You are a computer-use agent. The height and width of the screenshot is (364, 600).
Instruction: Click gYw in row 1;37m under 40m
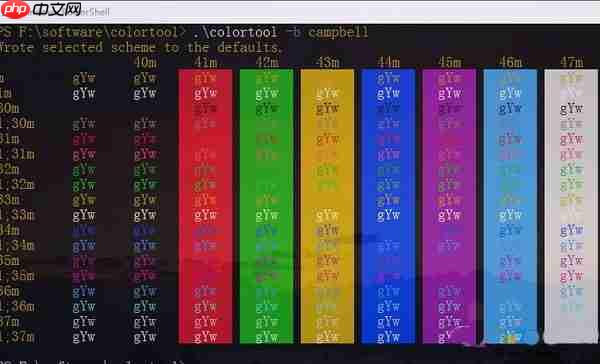pos(145,338)
